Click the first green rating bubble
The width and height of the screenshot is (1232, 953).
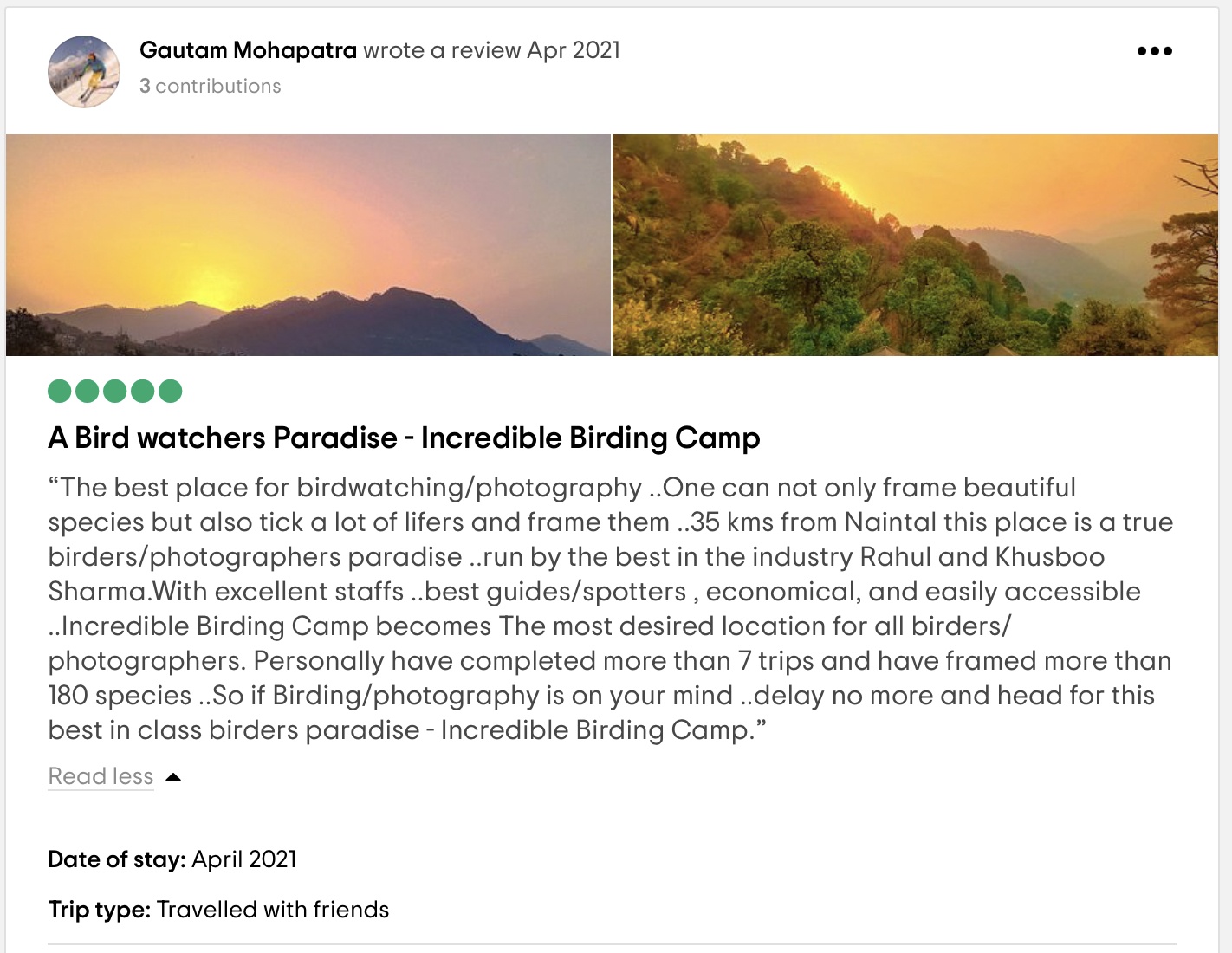[x=60, y=392]
